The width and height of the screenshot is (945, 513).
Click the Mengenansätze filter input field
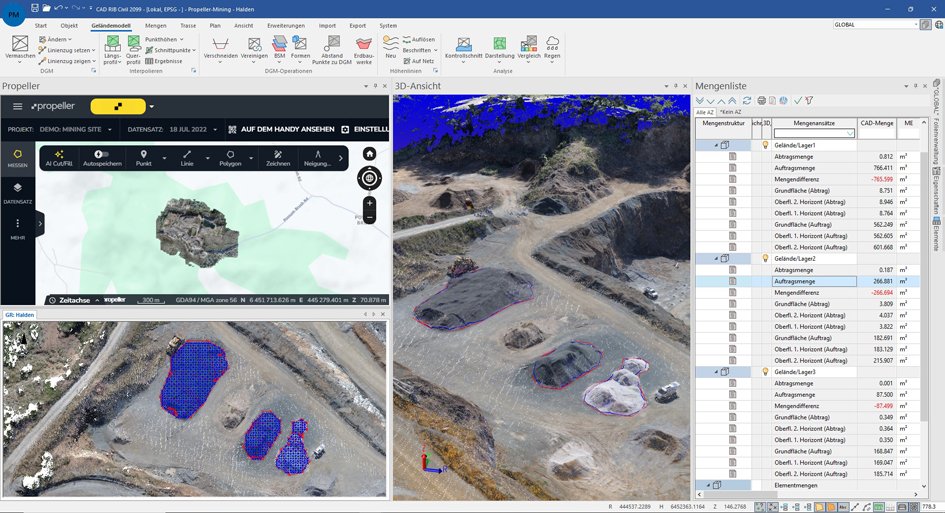tap(814, 133)
